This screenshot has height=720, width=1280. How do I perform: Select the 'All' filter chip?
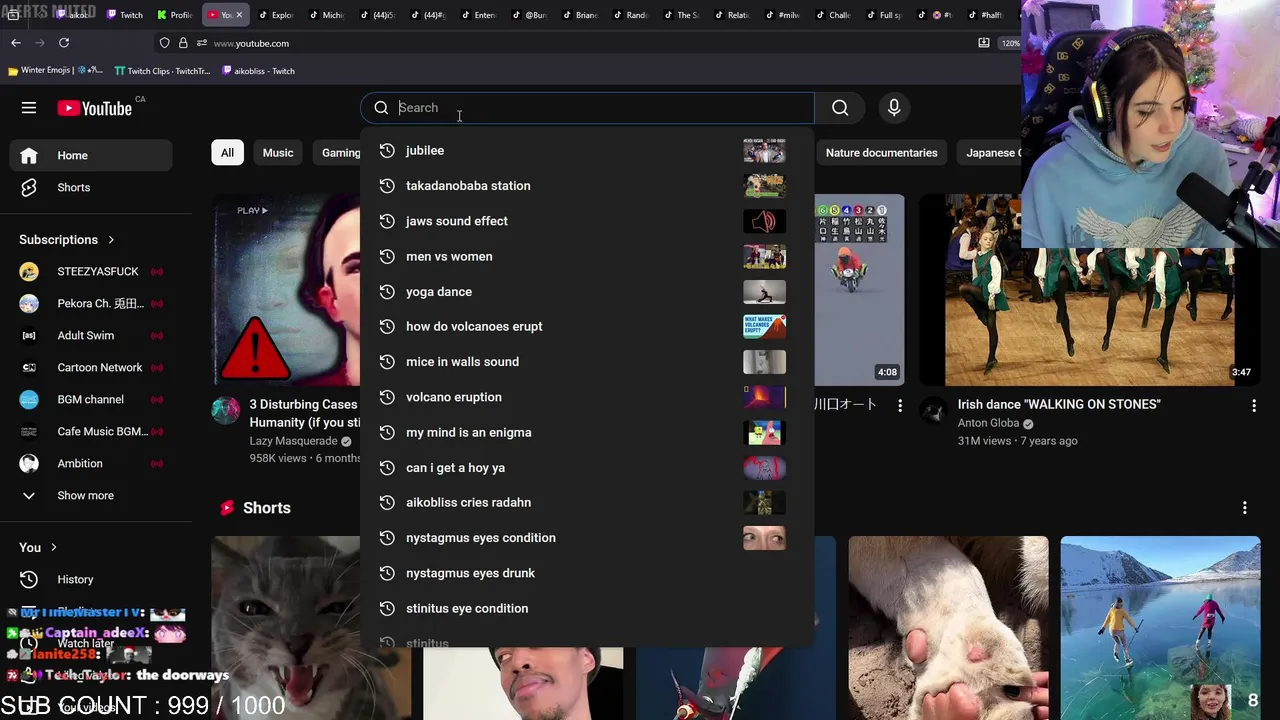(227, 153)
